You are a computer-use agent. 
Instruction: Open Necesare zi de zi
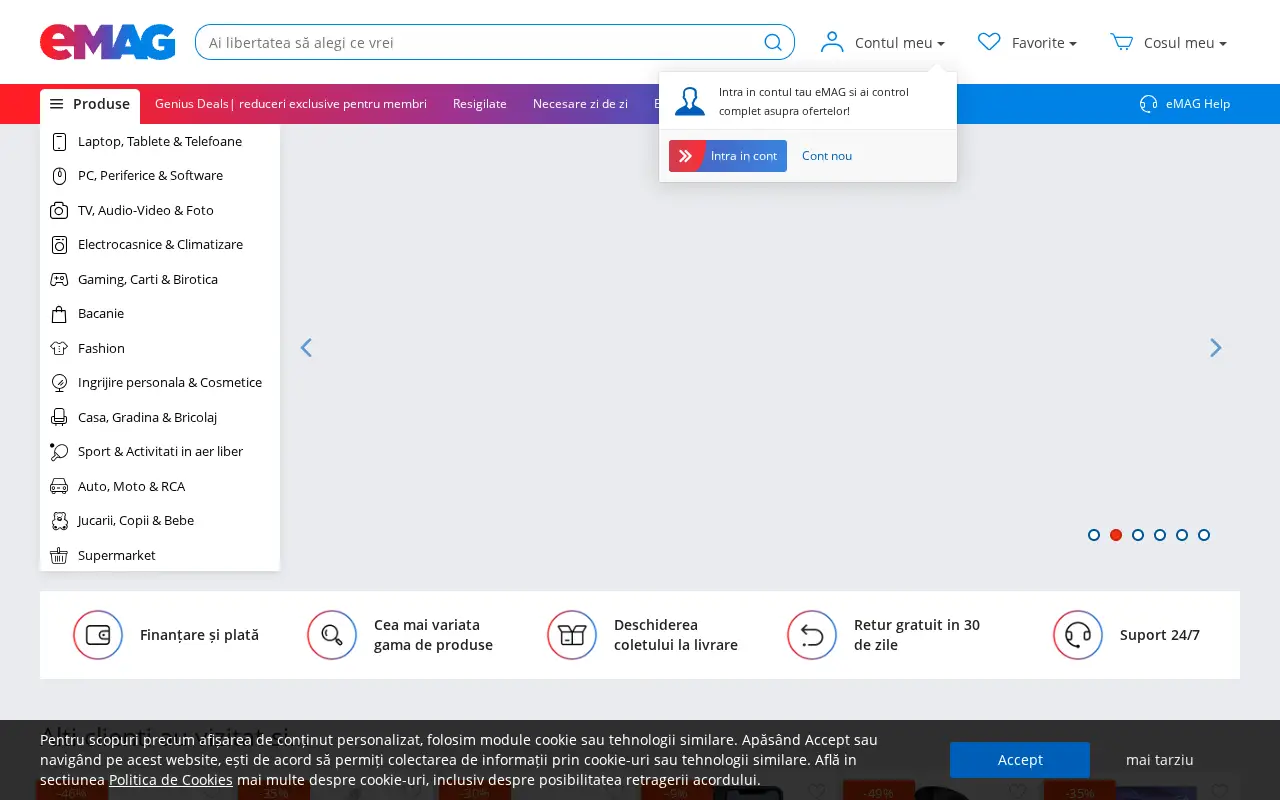point(580,104)
